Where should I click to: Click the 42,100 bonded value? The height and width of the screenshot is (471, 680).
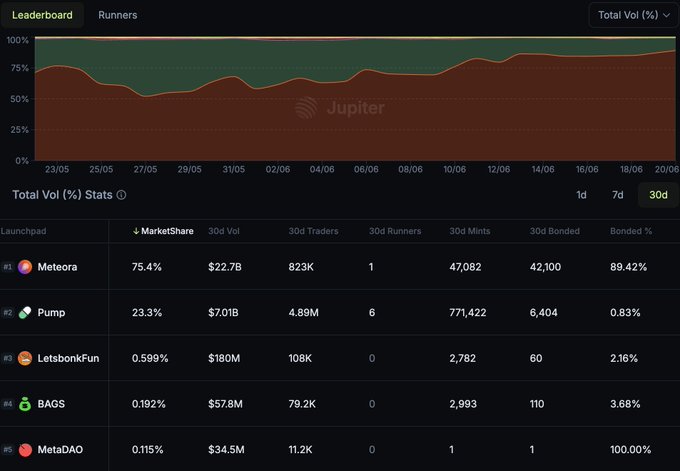click(x=545, y=267)
